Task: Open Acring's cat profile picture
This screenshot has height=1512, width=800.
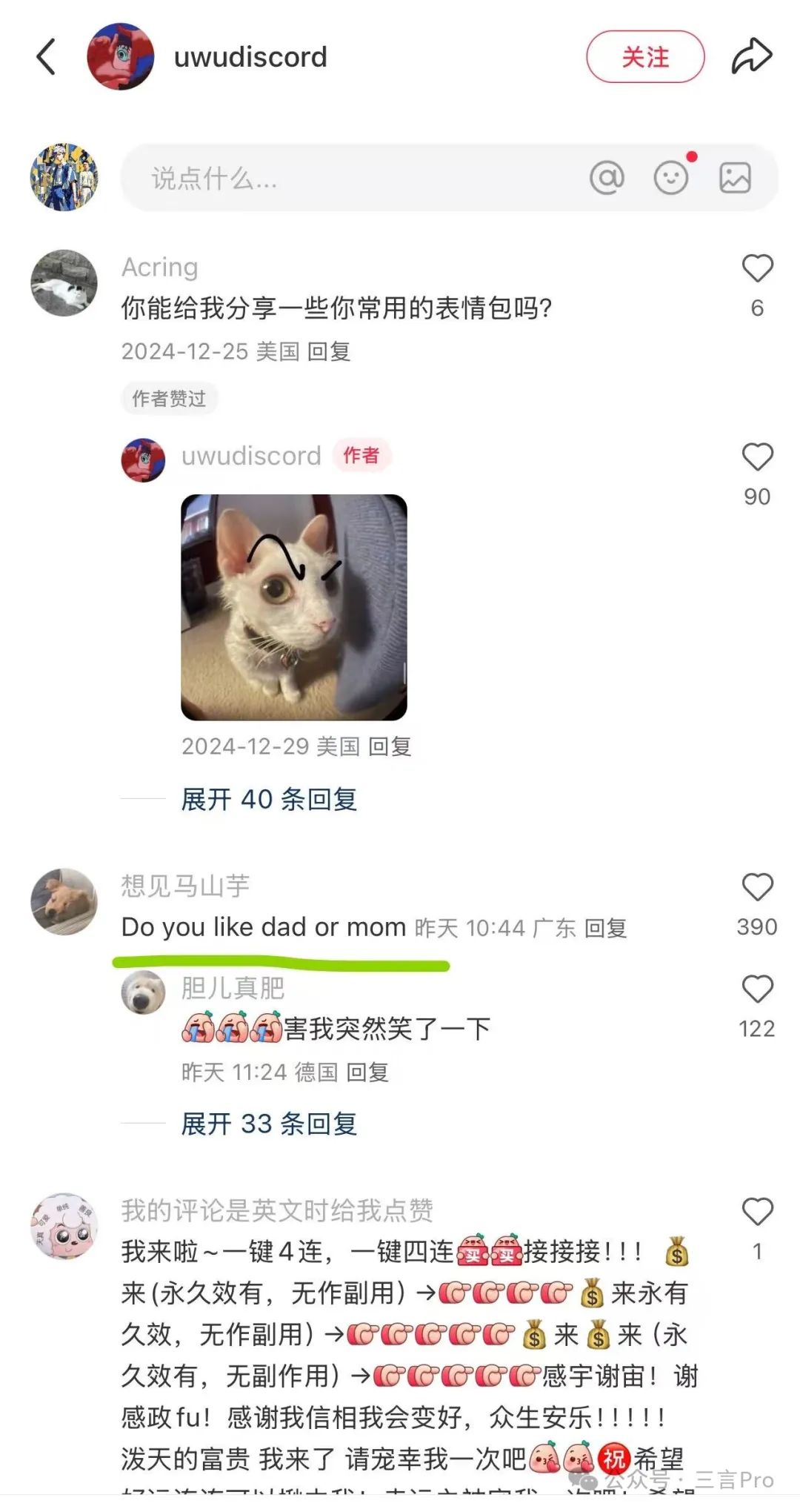Action: pyautogui.click(x=64, y=282)
